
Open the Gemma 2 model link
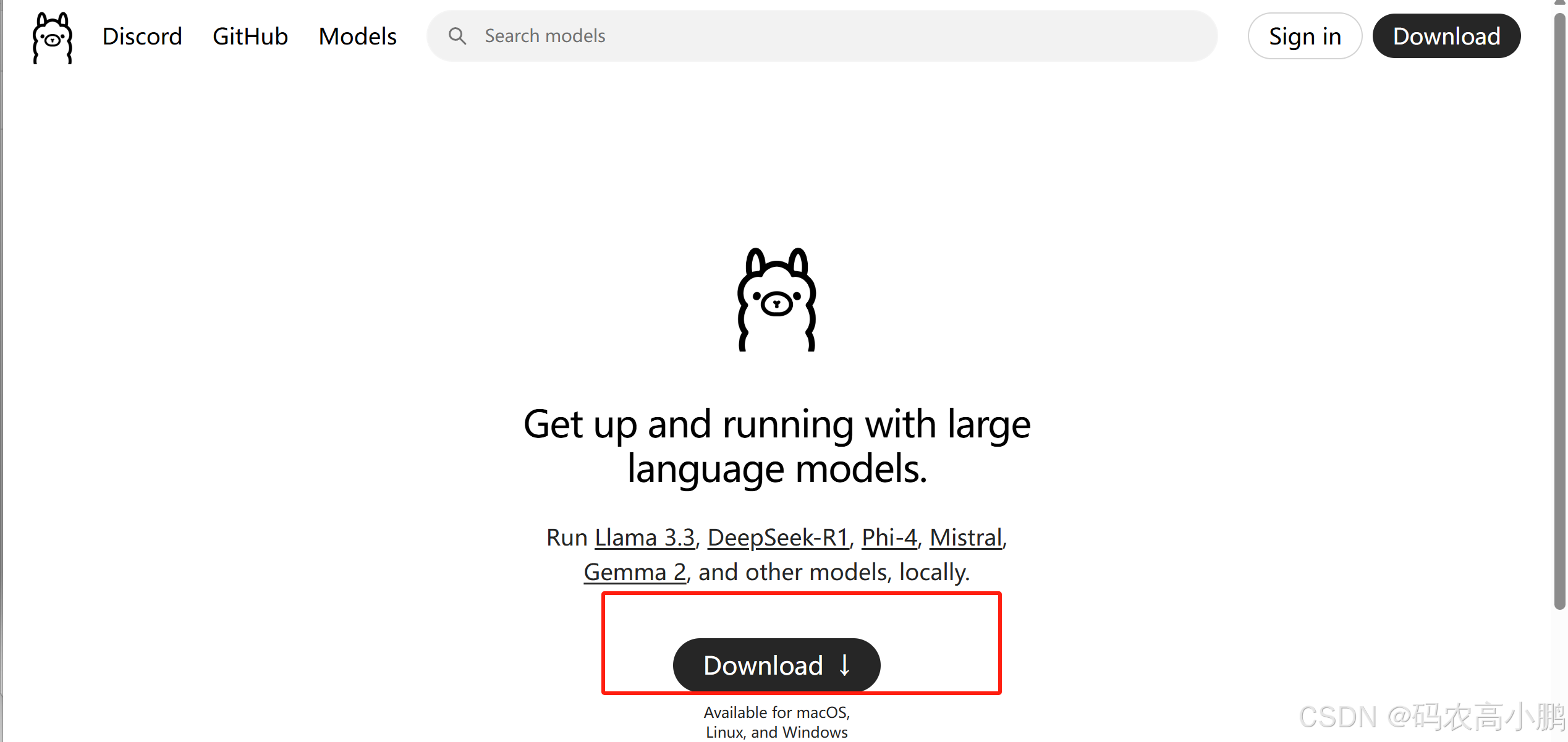[635, 572]
